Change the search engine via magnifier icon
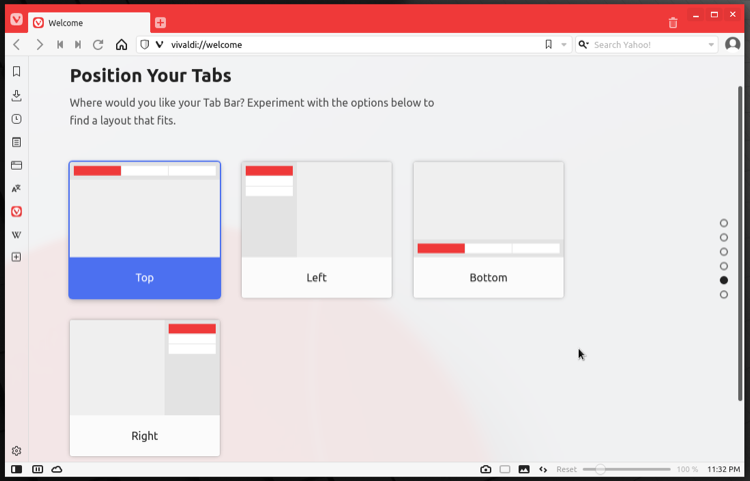750x481 pixels. pos(584,44)
